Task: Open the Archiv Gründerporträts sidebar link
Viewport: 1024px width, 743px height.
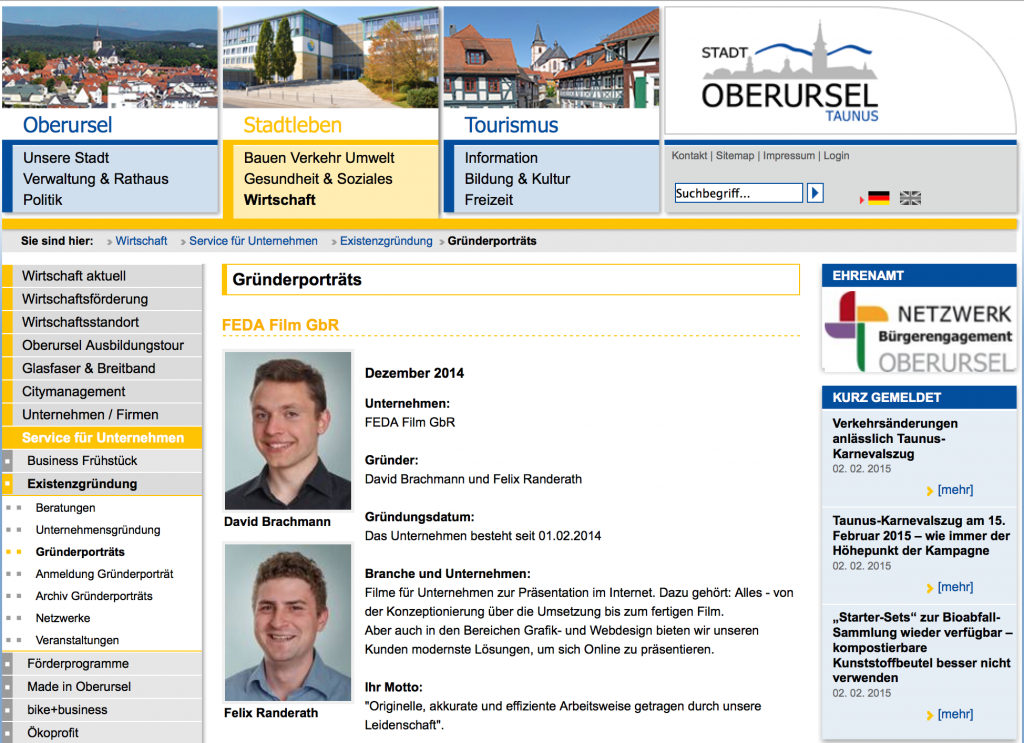Action: pos(94,596)
